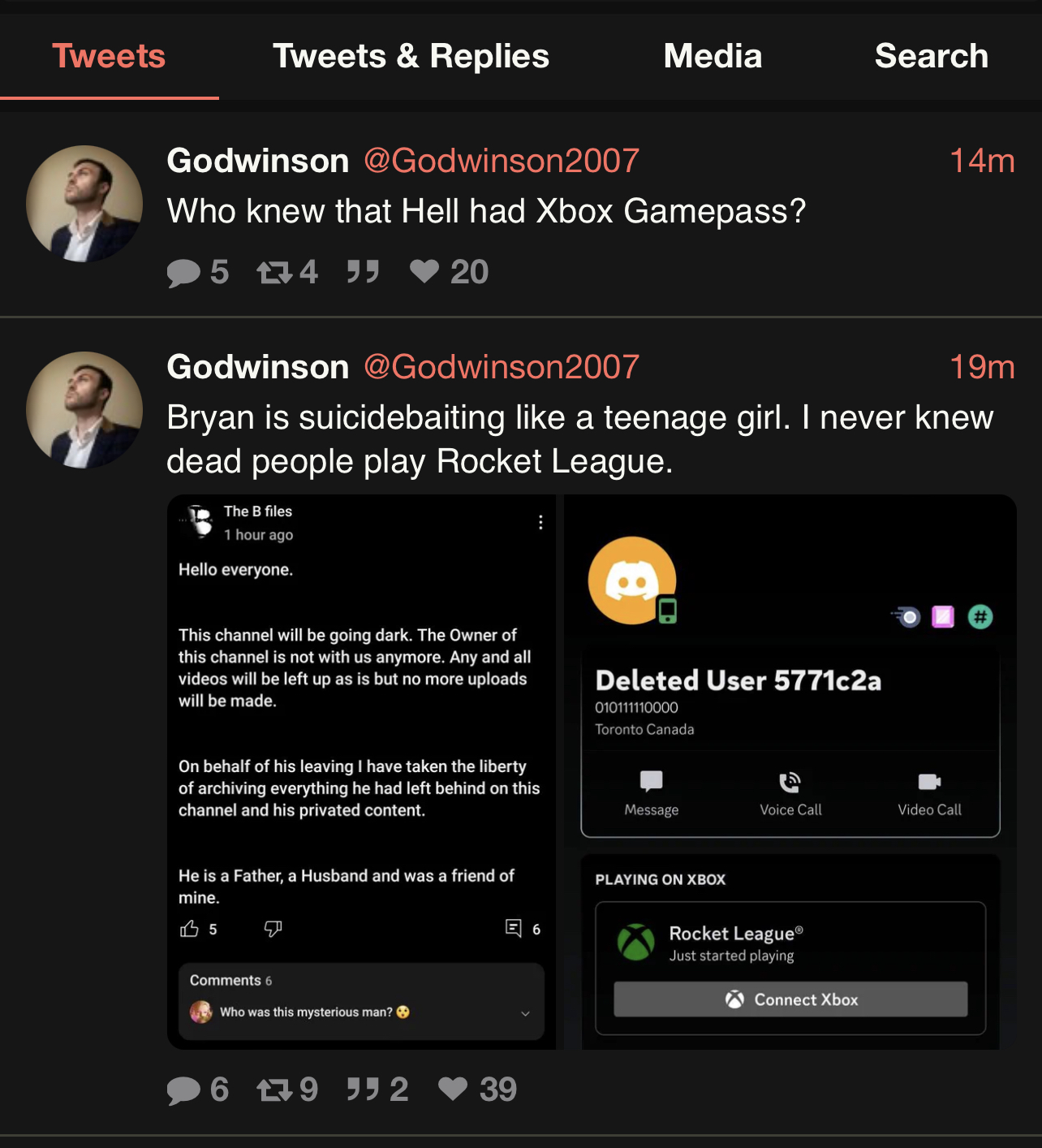Retweet the Xbox Gamepass tweet
This screenshot has width=1042, height=1148.
pyautogui.click(x=274, y=273)
